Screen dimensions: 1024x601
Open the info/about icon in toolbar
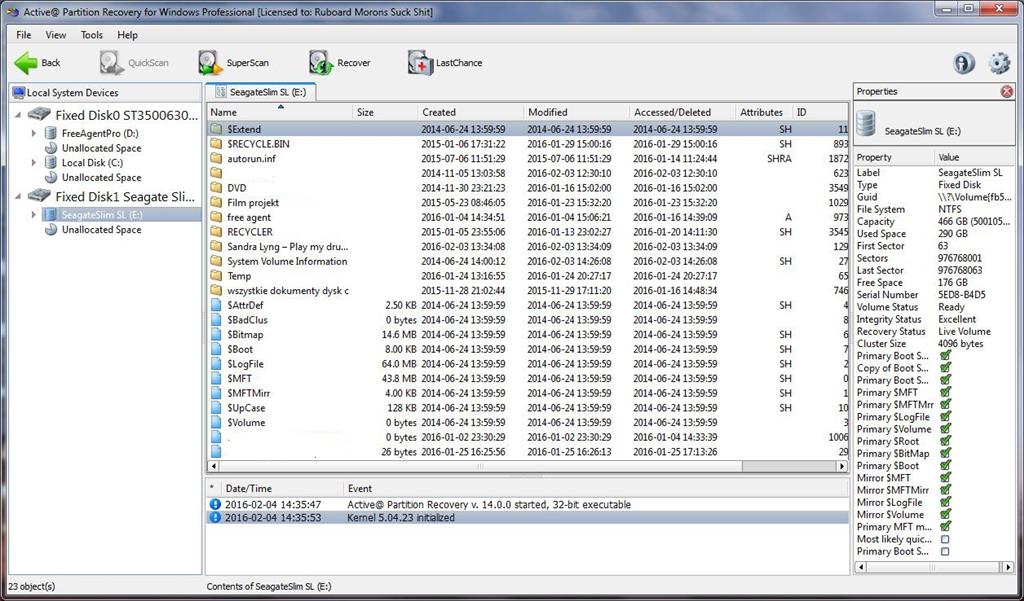click(964, 63)
